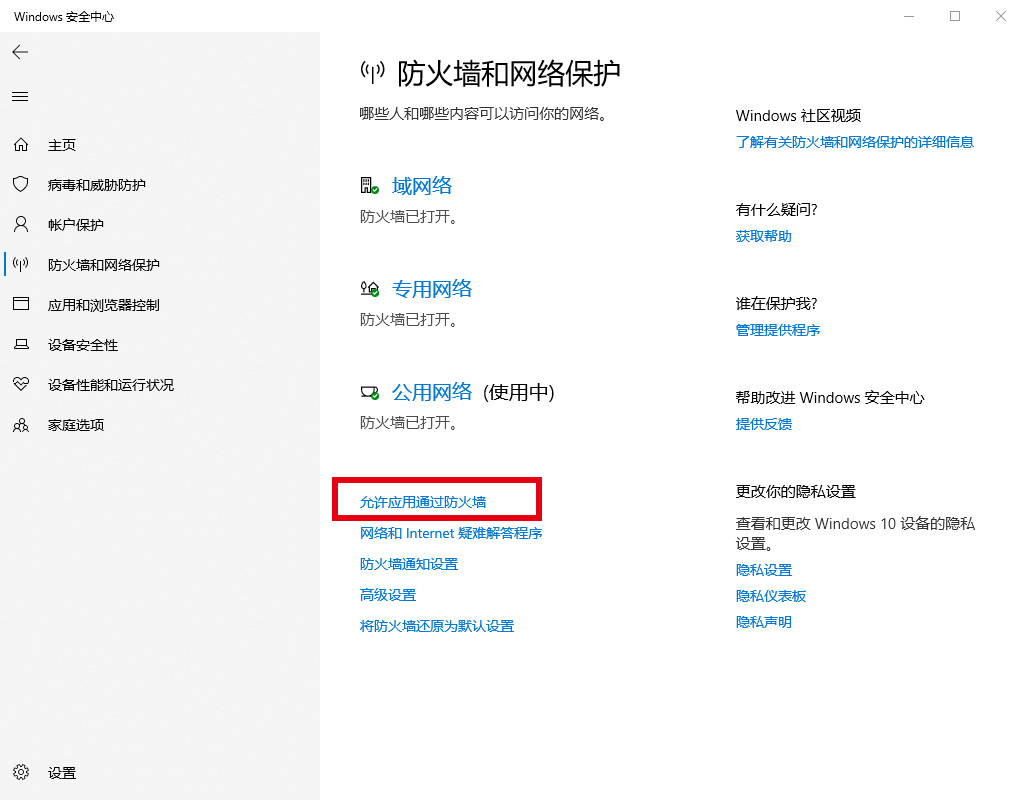Image resolution: width=1024 pixels, height=800 pixels.
Task: Open 网络和 Internet 疑难解答程序 link
Action: (451, 533)
